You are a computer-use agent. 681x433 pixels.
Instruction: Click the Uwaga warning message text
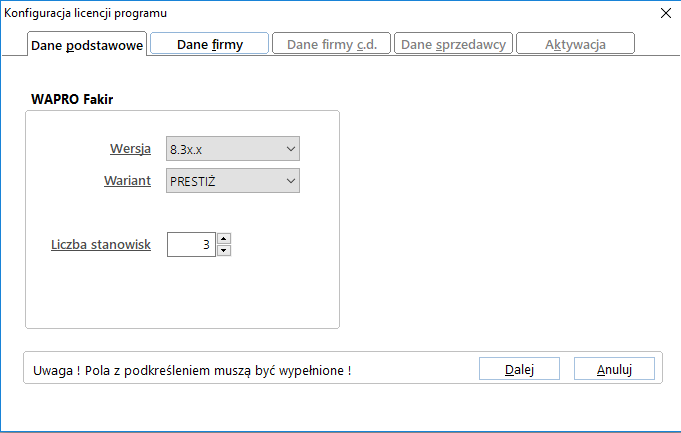[x=192, y=370]
